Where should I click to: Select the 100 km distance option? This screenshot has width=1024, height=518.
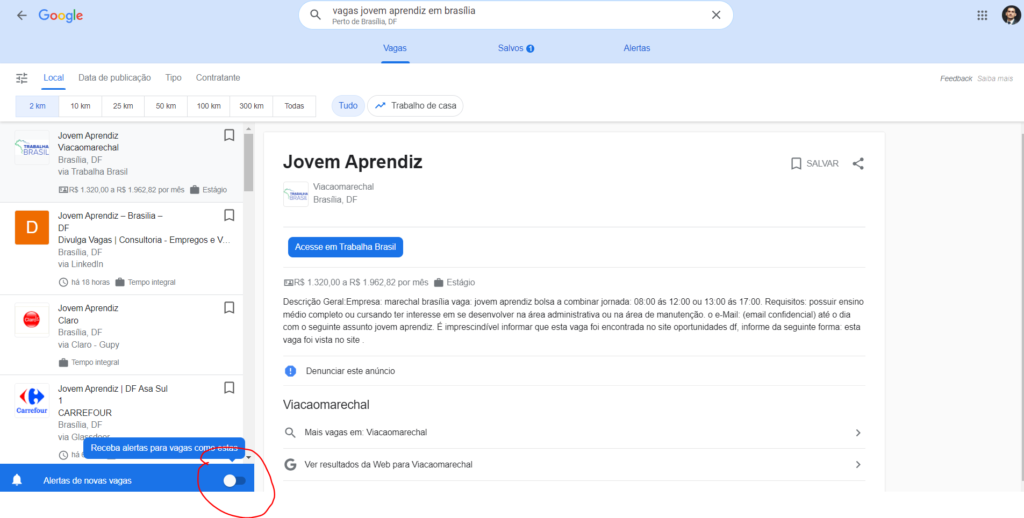click(x=208, y=106)
